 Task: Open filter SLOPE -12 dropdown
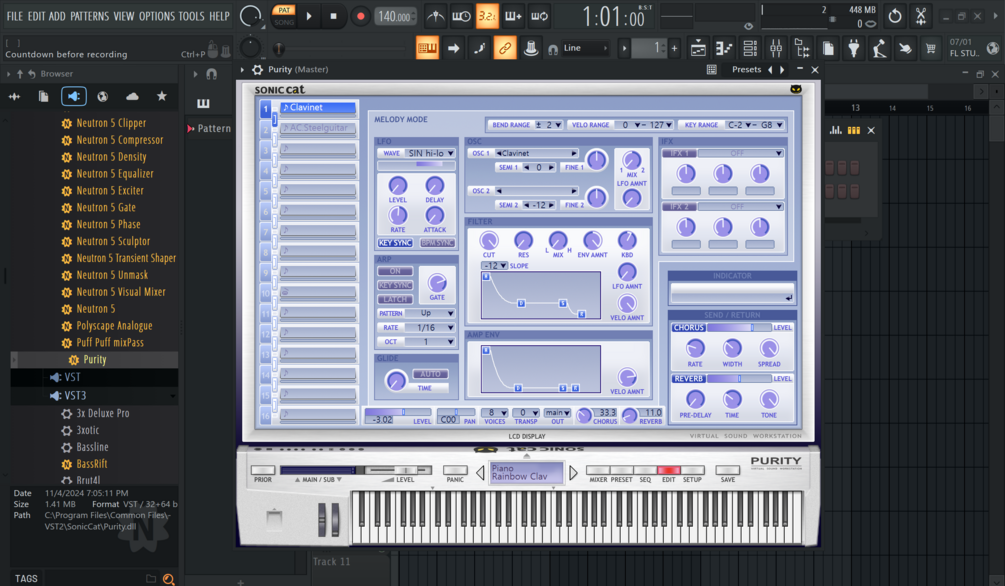[x=494, y=265]
